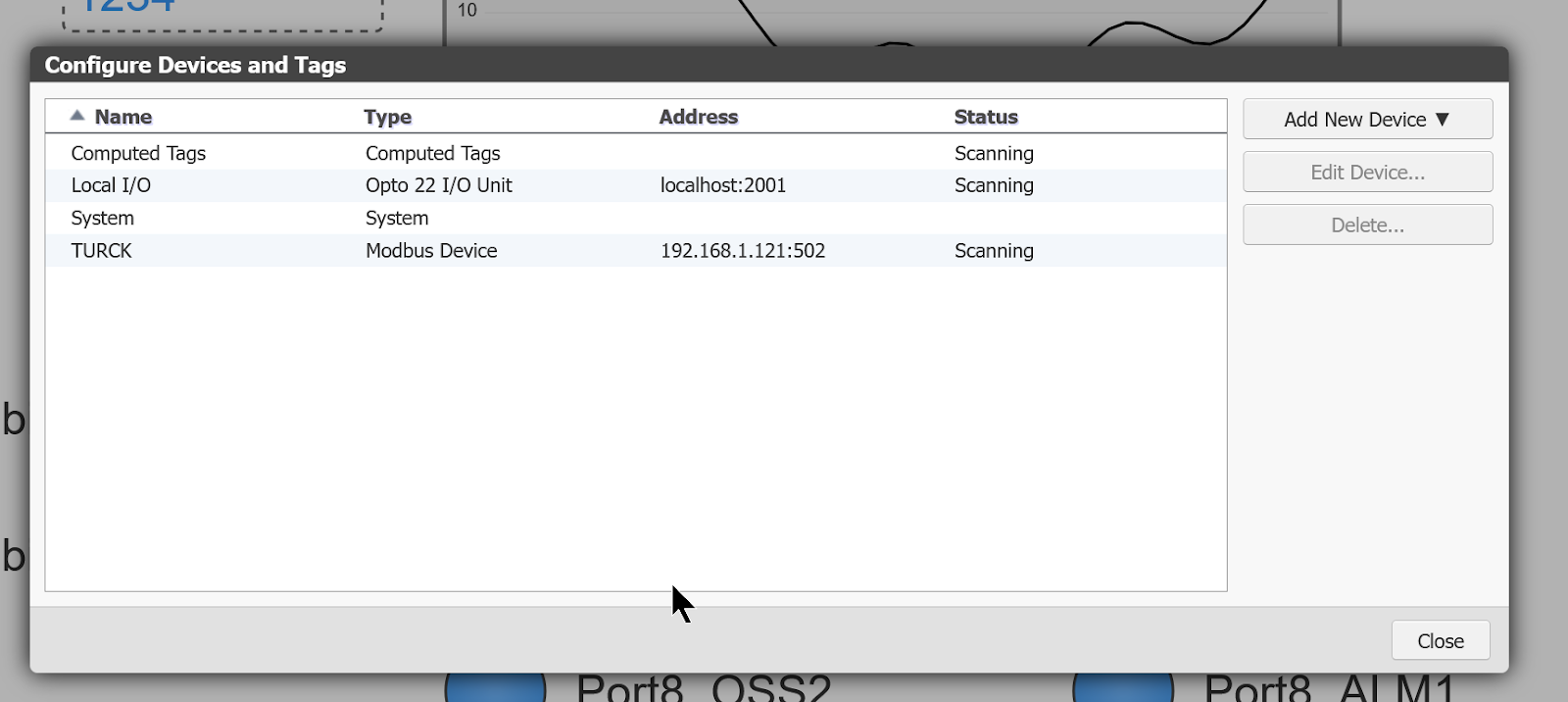Sort by the Type column header
This screenshot has width=1568, height=702.
[x=388, y=117]
